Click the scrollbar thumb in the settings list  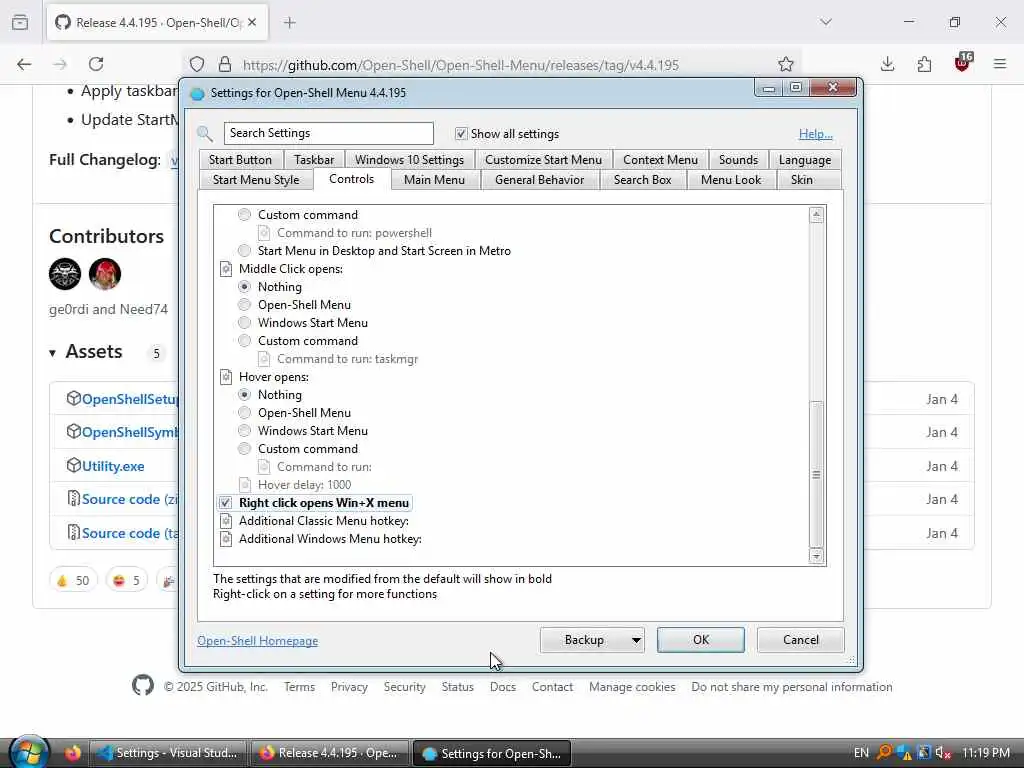tap(816, 474)
